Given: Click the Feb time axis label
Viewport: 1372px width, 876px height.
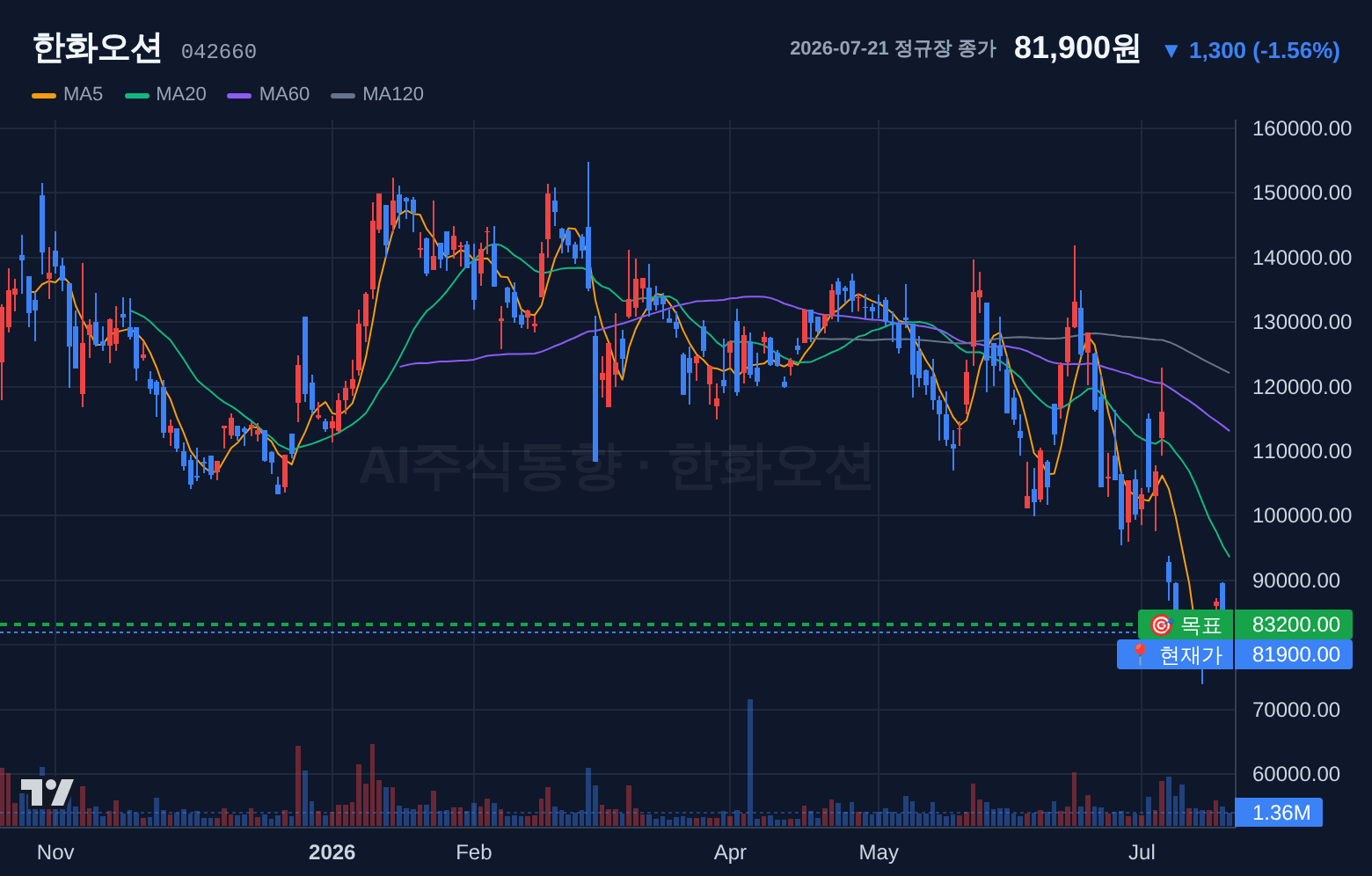Looking at the screenshot, I should (x=474, y=852).
